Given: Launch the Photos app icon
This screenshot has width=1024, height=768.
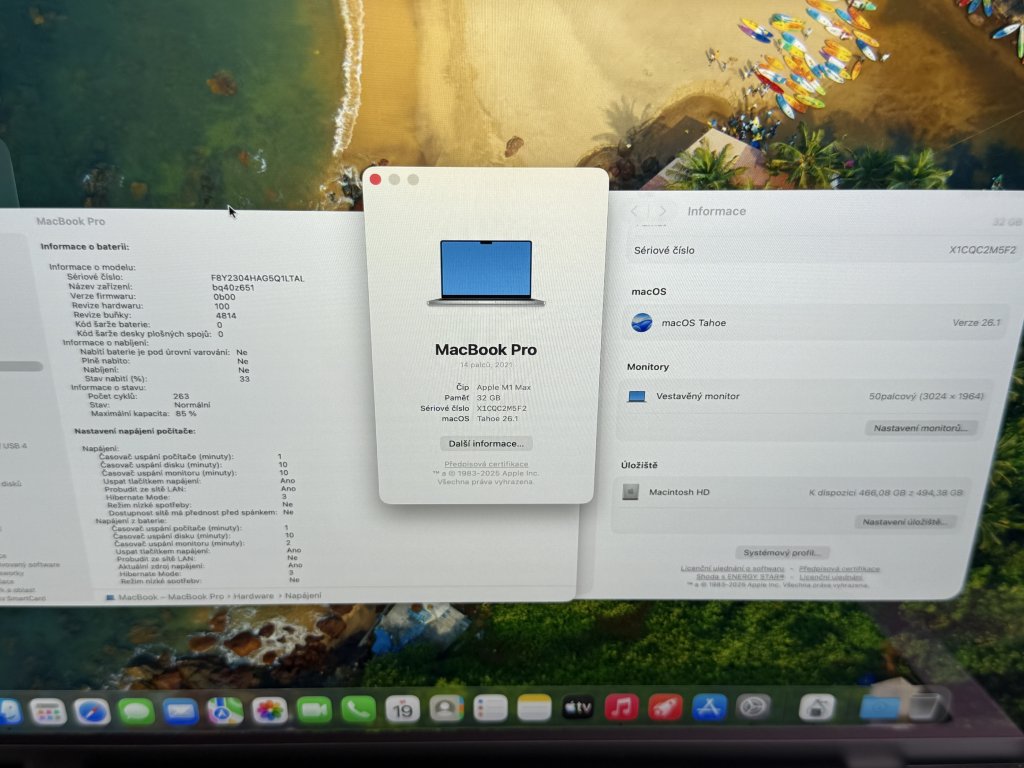Looking at the screenshot, I should (270, 710).
